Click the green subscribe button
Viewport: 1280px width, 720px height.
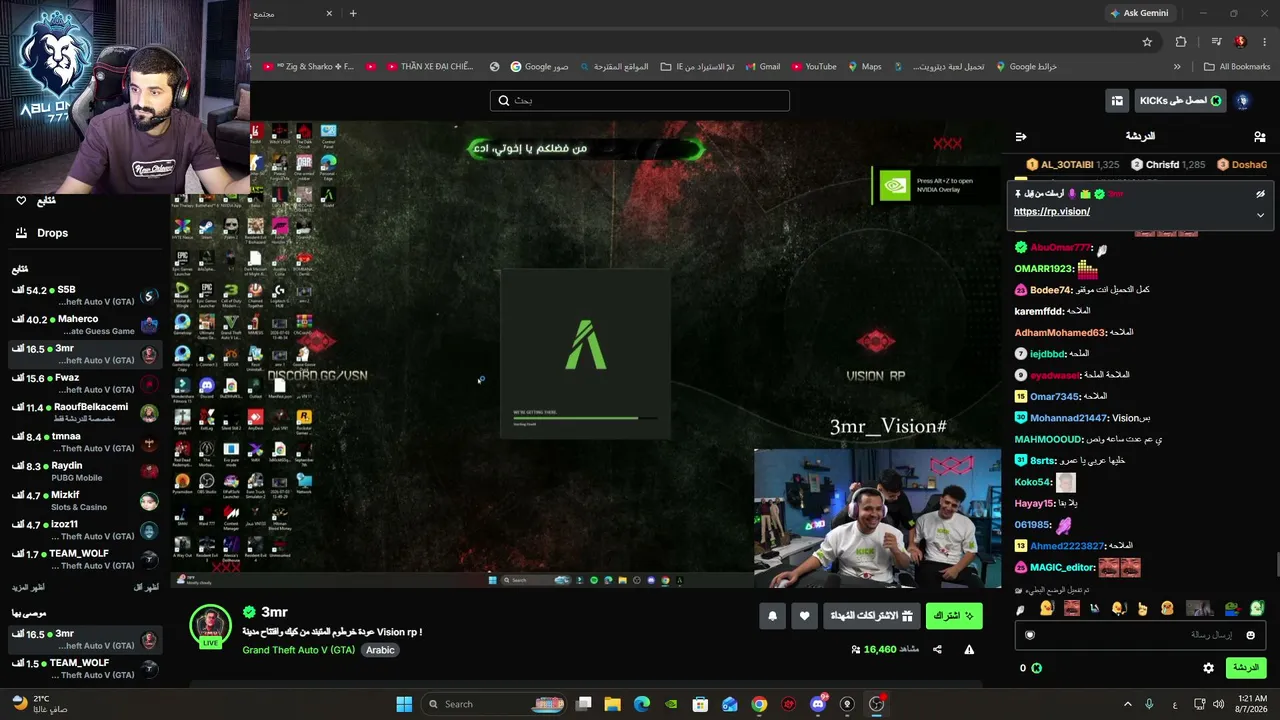pos(954,616)
